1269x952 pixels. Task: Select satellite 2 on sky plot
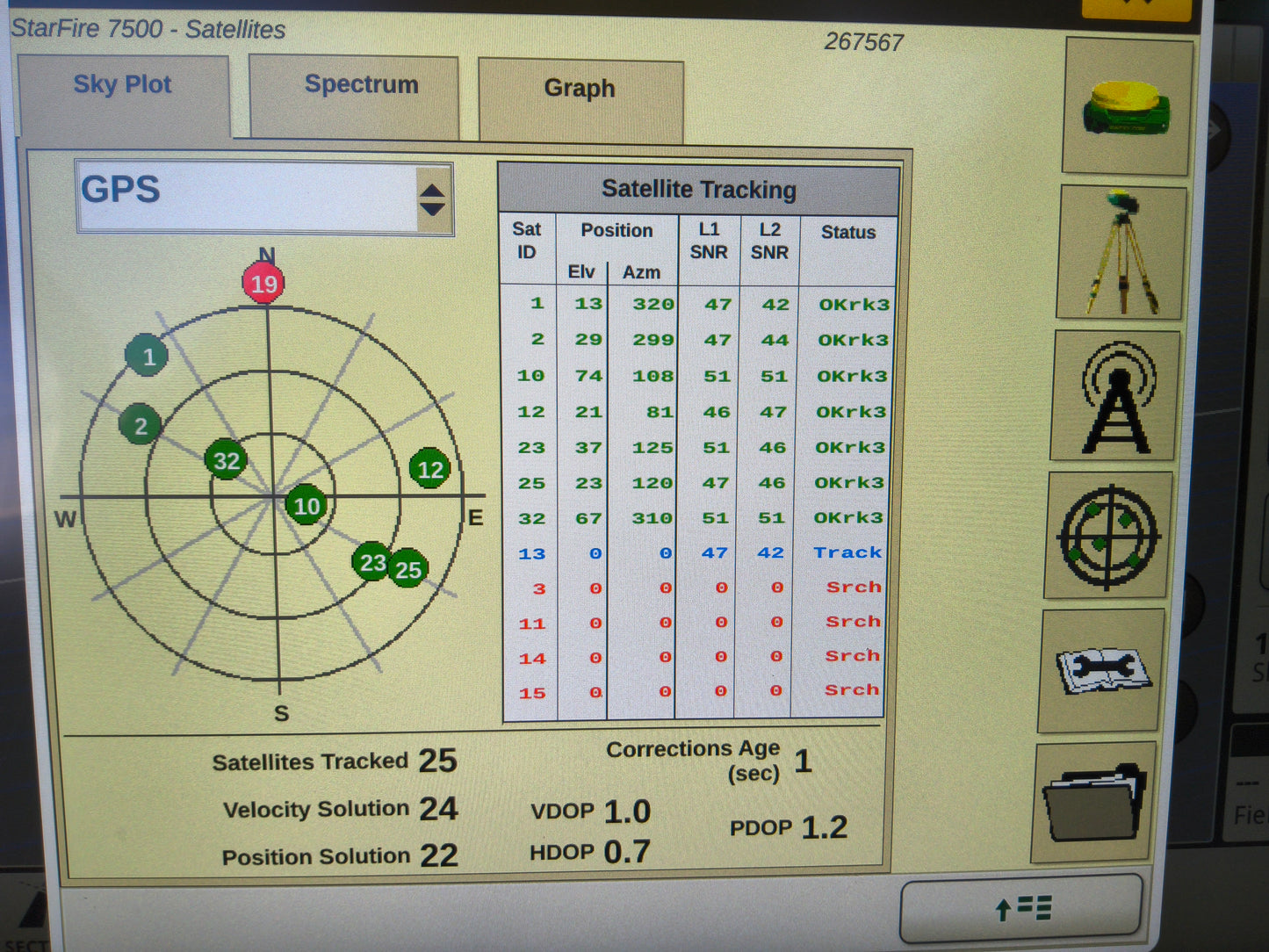[x=141, y=425]
